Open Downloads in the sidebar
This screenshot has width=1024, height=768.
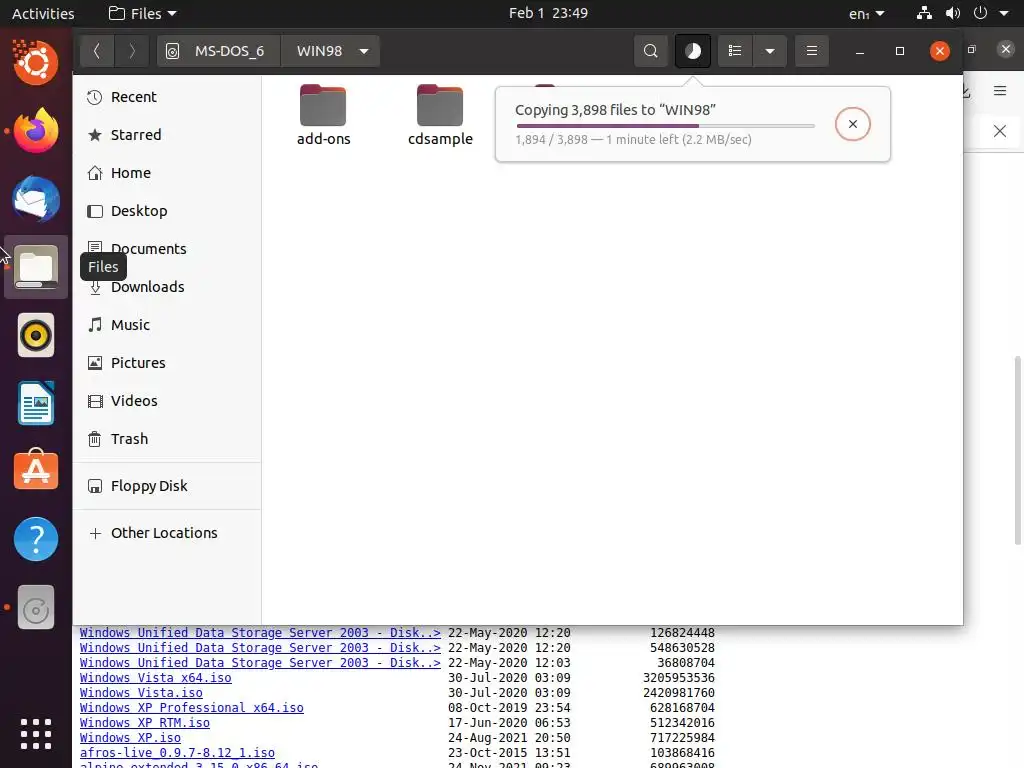(x=167, y=287)
